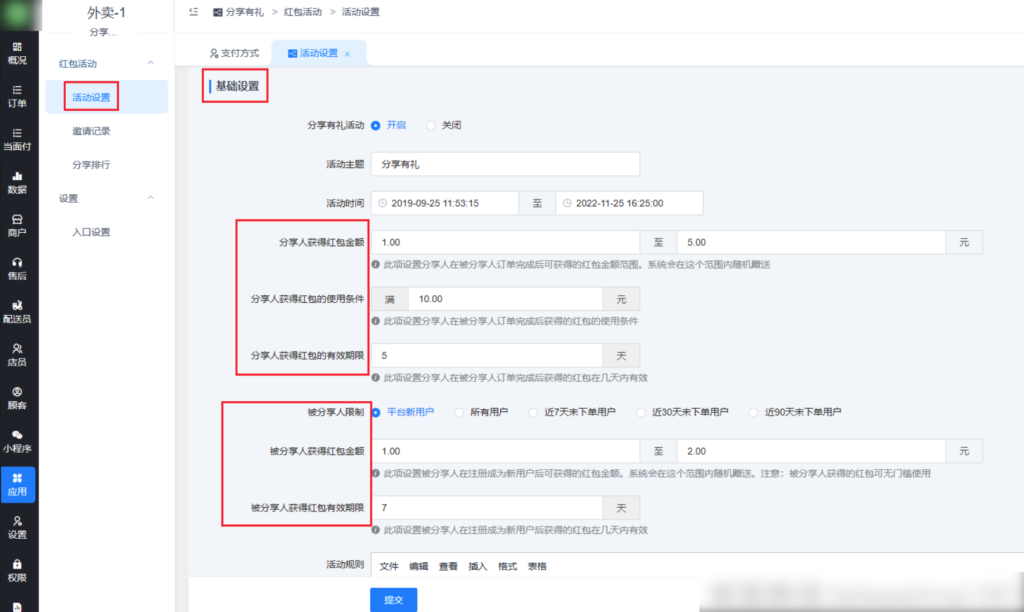Select the 订单 orders icon
The width and height of the screenshot is (1024, 612).
tap(18, 96)
